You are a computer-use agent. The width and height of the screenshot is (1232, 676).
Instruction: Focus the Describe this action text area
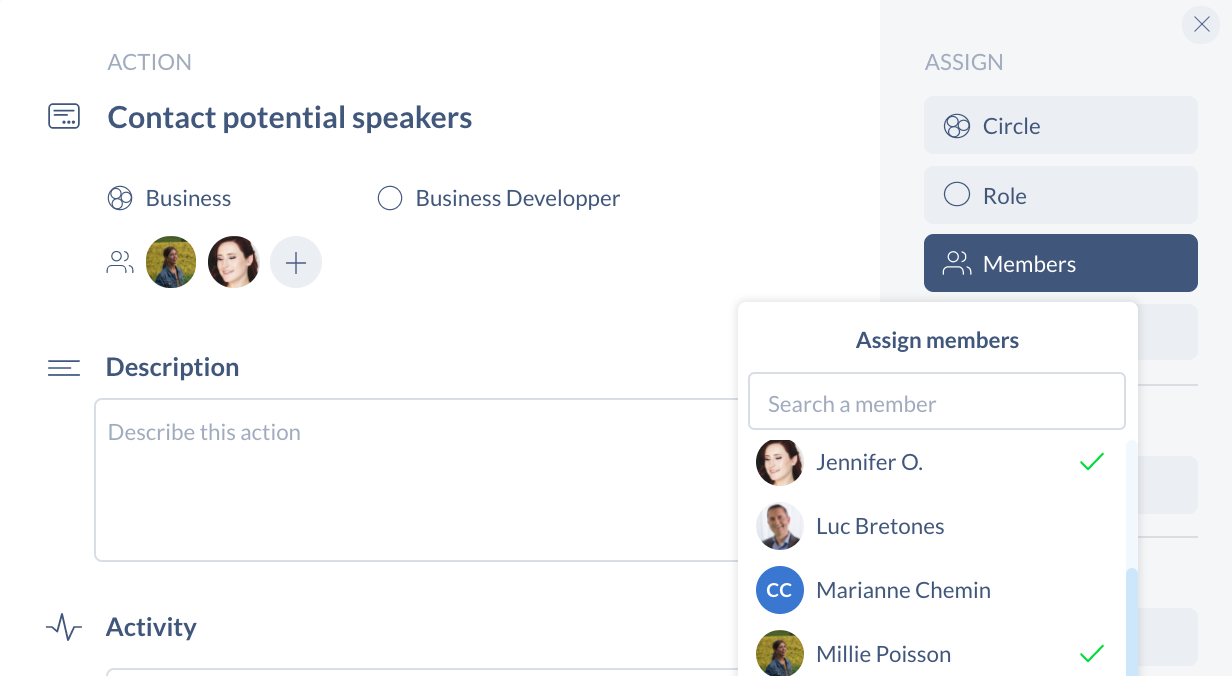(x=417, y=480)
